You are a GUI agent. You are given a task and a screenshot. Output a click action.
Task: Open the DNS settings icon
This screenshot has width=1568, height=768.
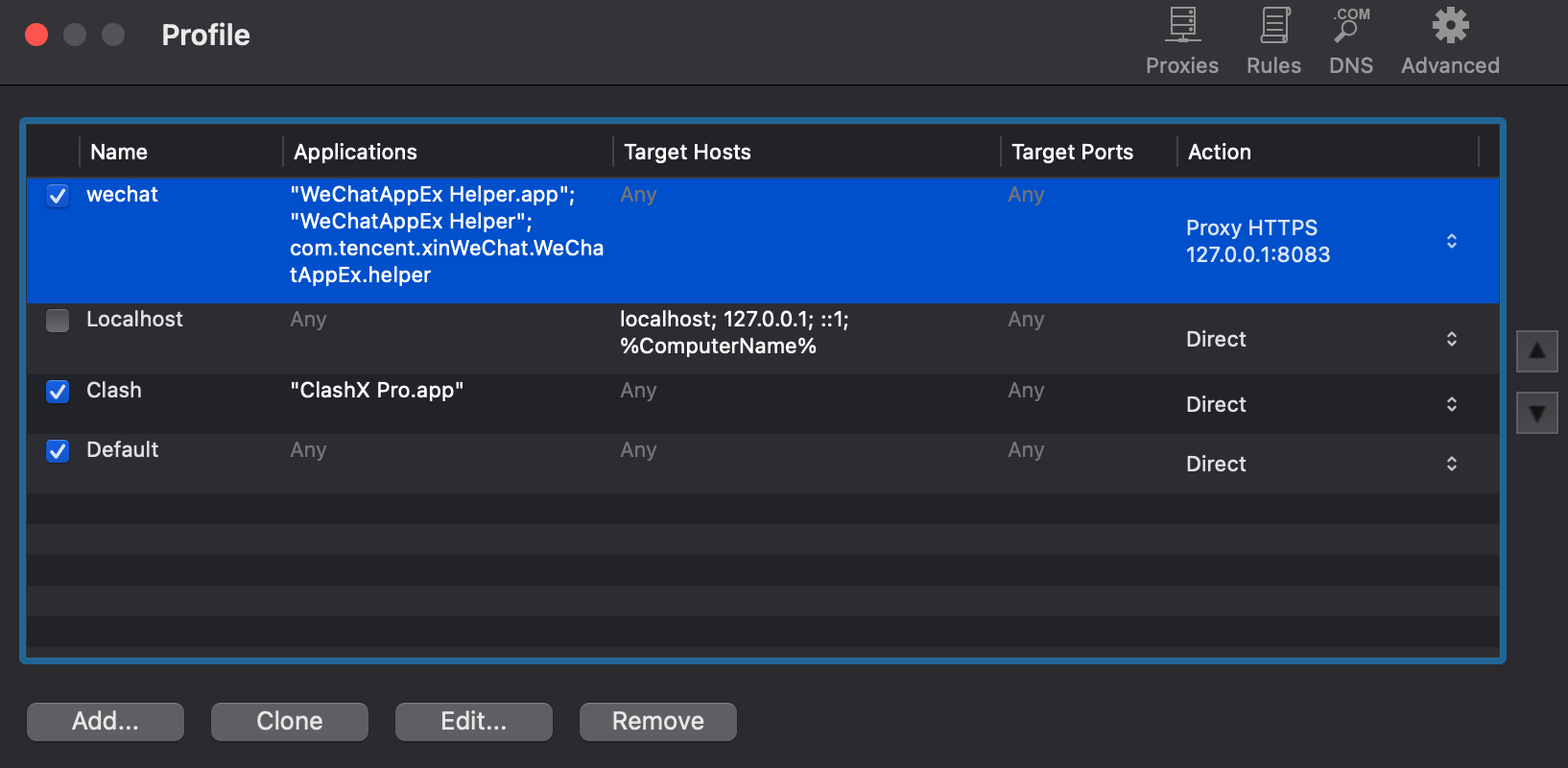click(1350, 27)
